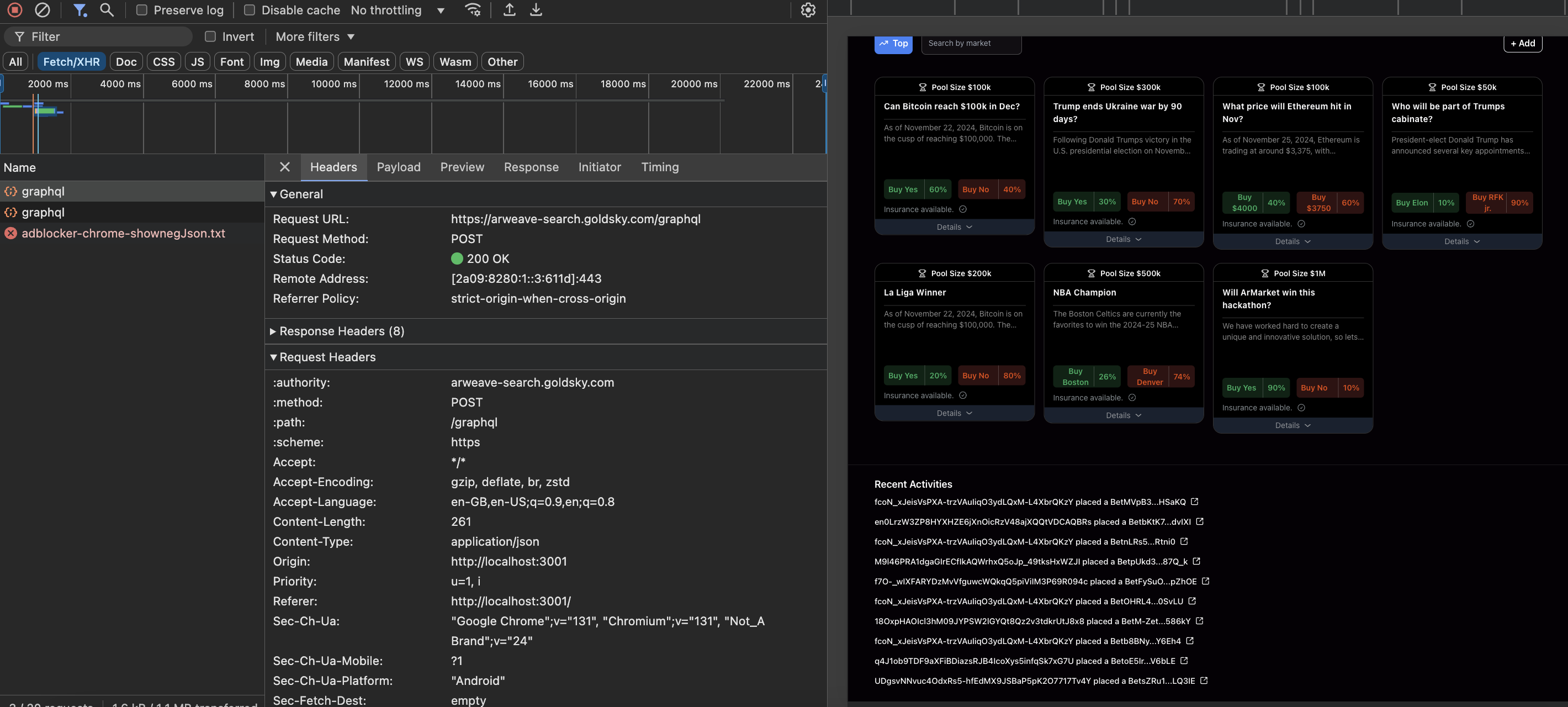The width and height of the screenshot is (1568, 707).
Task: Click Buy Yes on Bitcoin market
Action: click(903, 189)
